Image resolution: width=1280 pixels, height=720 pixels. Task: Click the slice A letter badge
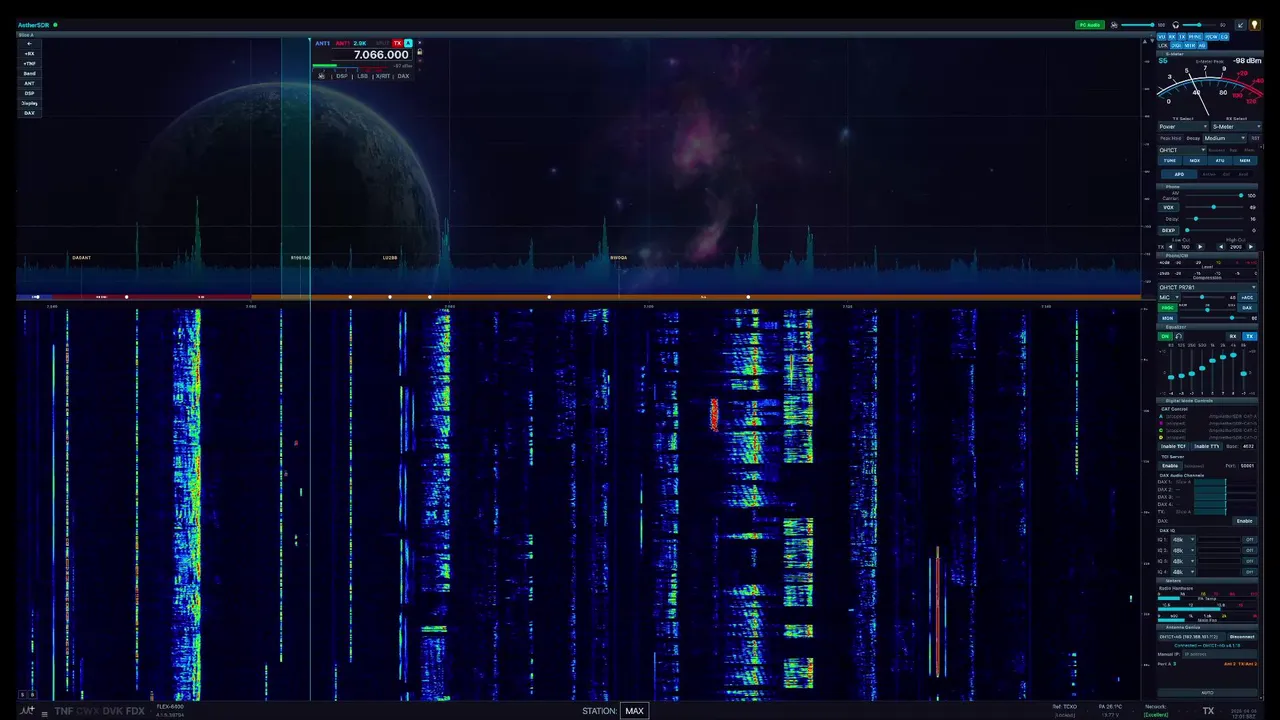pos(408,43)
